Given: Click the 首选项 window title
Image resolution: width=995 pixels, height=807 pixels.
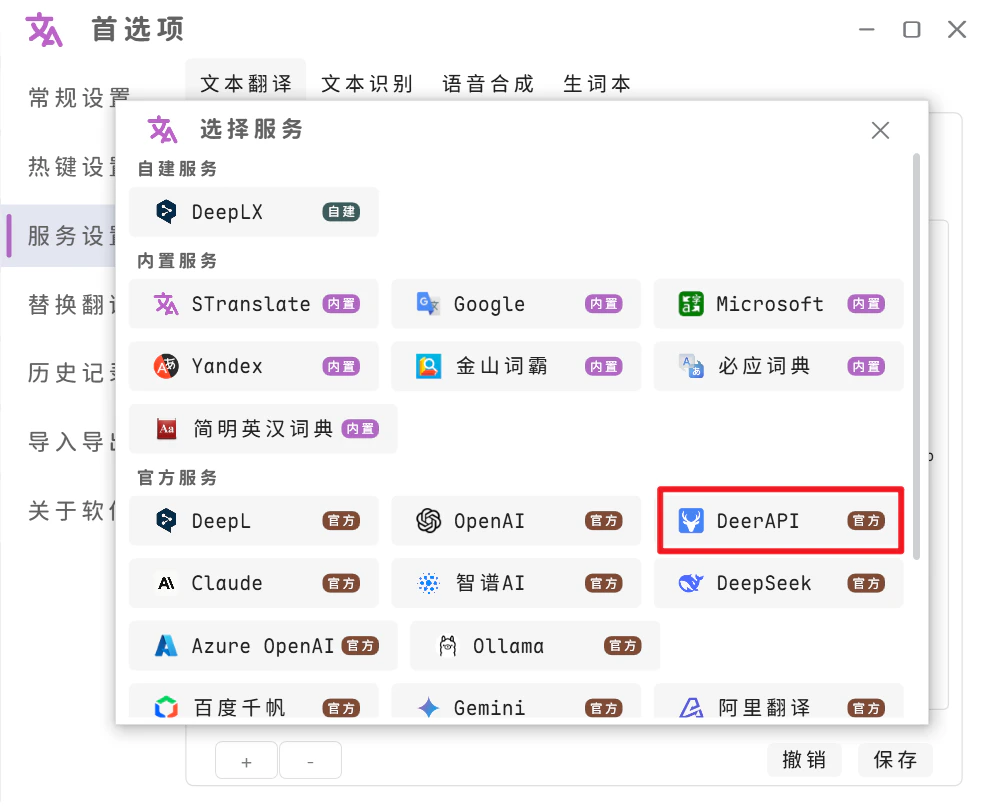Looking at the screenshot, I should 138,30.
